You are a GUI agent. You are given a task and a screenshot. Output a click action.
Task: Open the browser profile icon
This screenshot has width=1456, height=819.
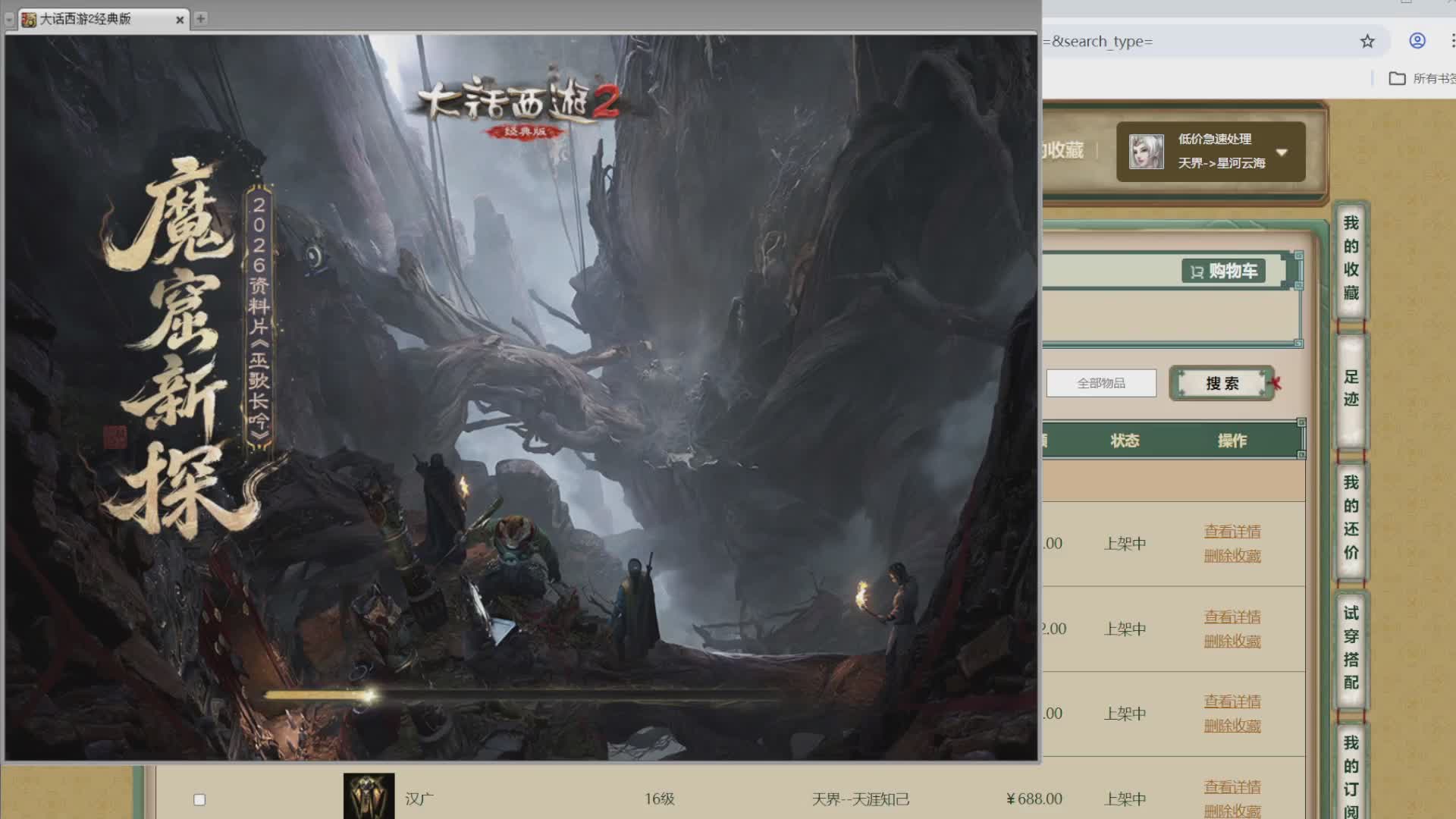pos(1417,41)
